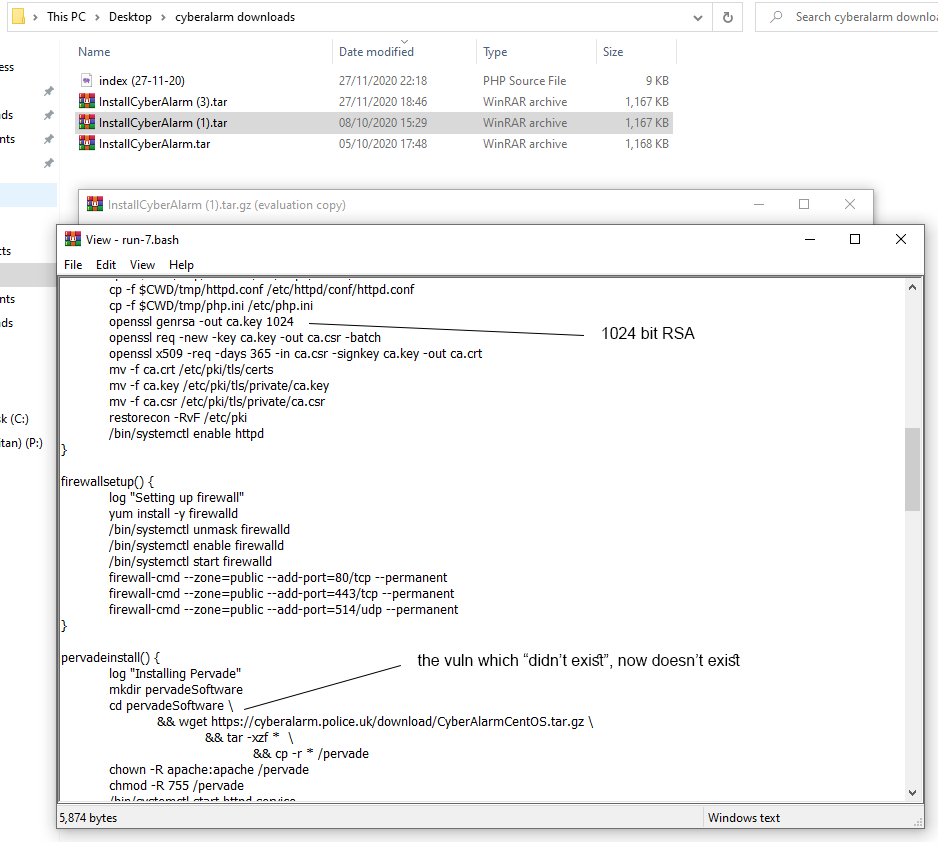938x842 pixels.
Task: Click the folder icon in the address bar
Action: coord(16,17)
